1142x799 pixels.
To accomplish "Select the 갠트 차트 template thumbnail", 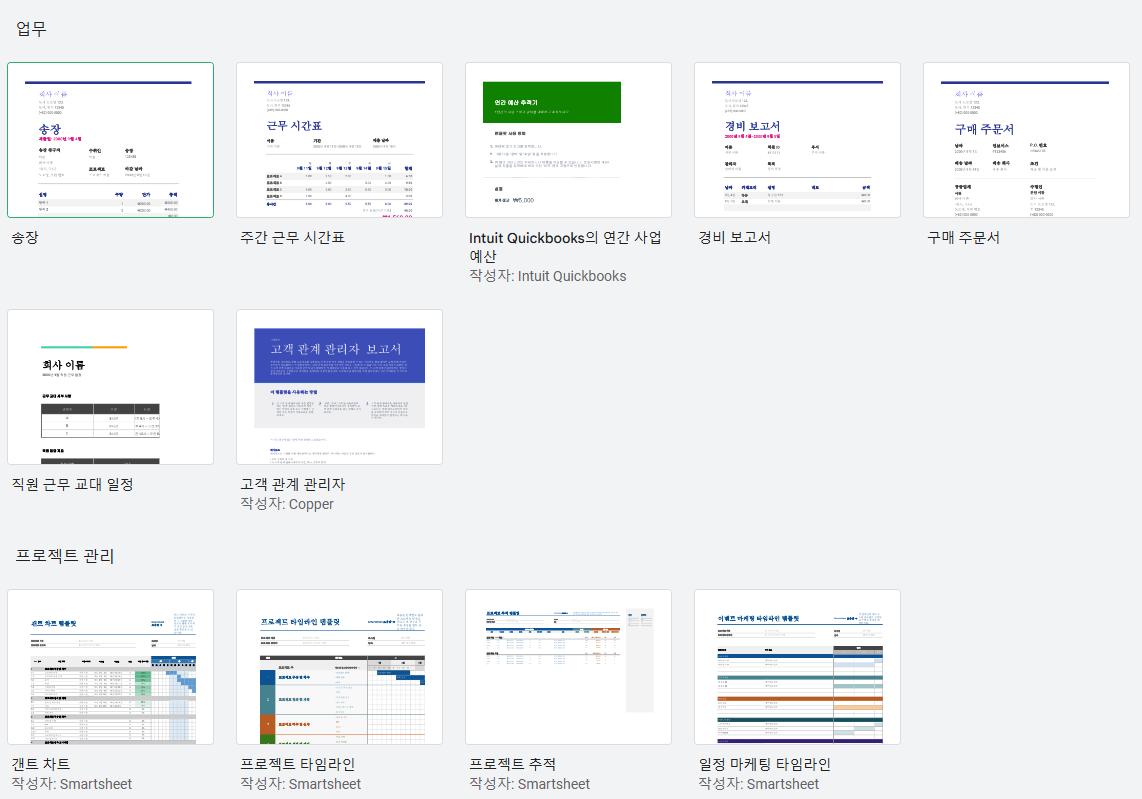I will tap(110, 667).
